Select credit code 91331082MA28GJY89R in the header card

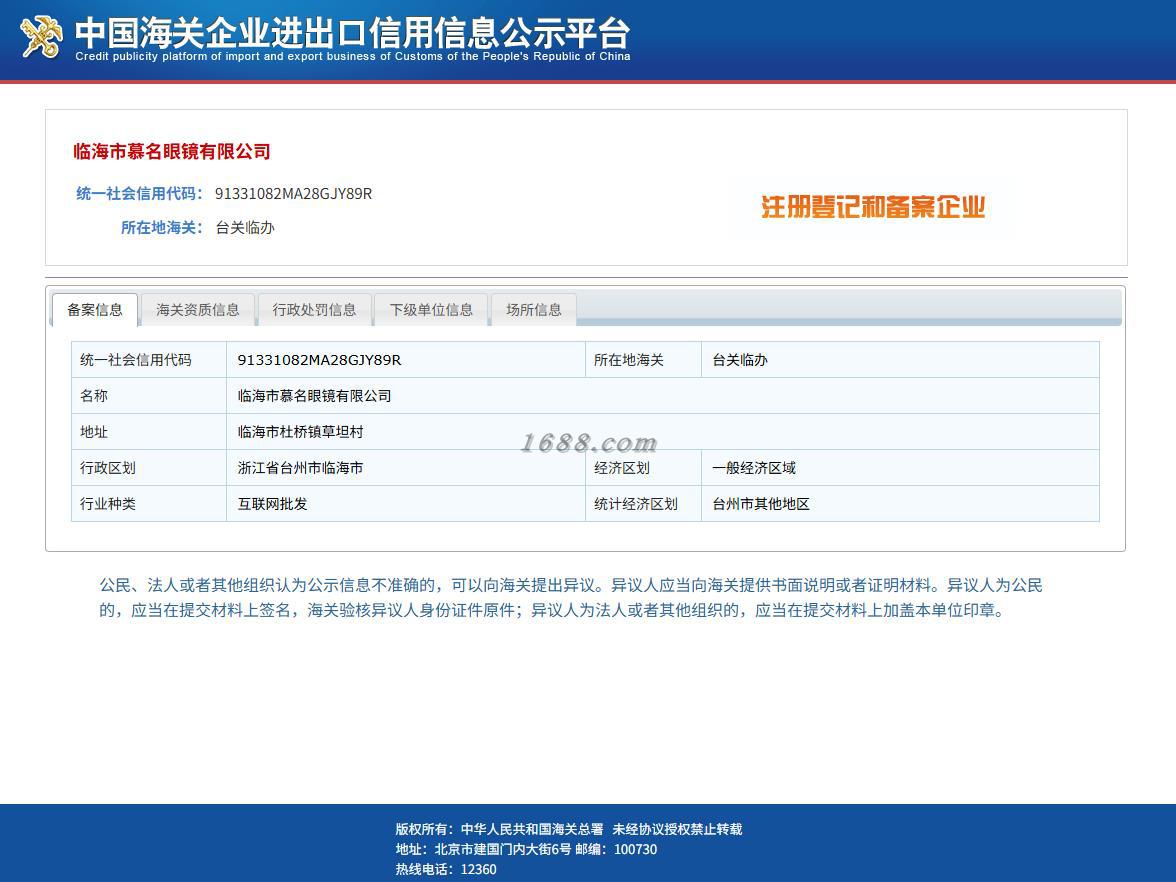(x=293, y=194)
